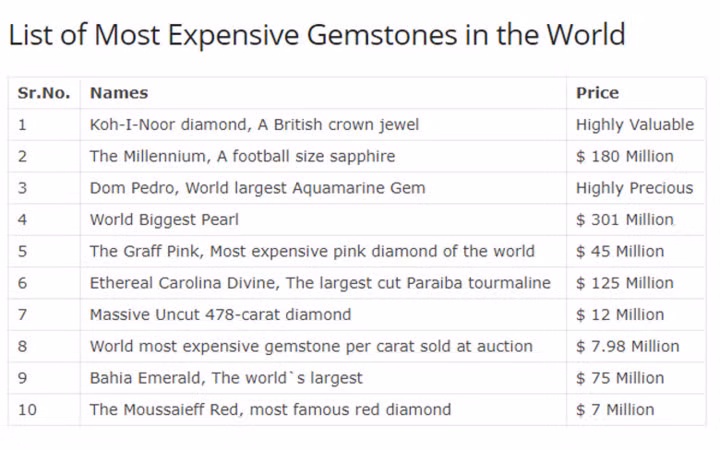This screenshot has height=450, width=720.
Task: Click the Sr.No. column header
Action: pyautogui.click(x=43, y=93)
